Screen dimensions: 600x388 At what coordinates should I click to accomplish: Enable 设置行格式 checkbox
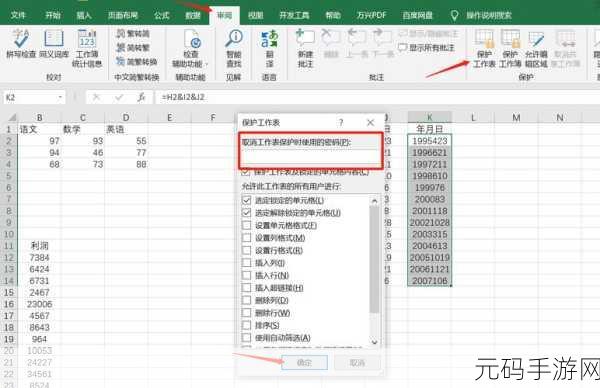click(x=246, y=250)
